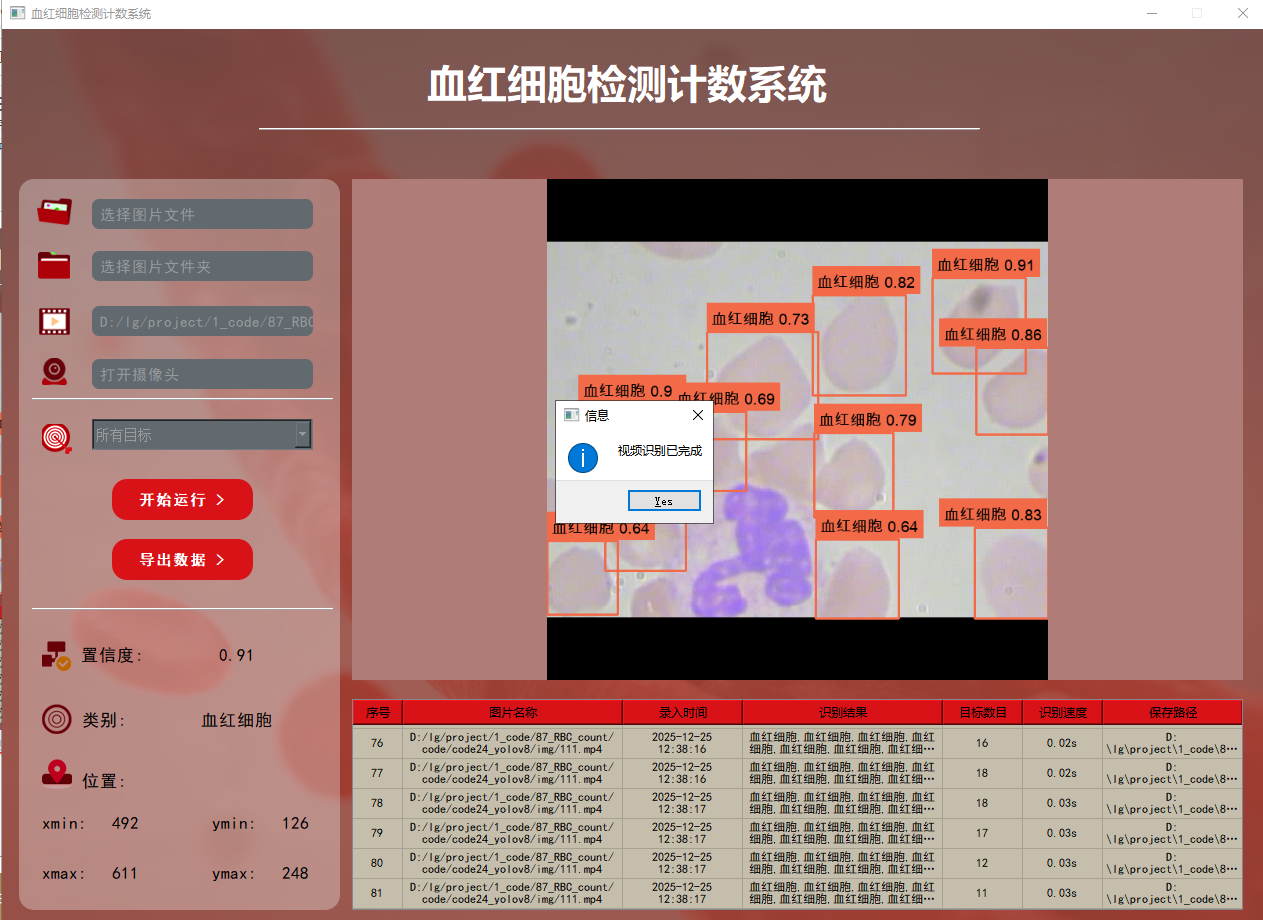1263x920 pixels.
Task: Click detection label 血红细胞 0.91
Action: (985, 264)
